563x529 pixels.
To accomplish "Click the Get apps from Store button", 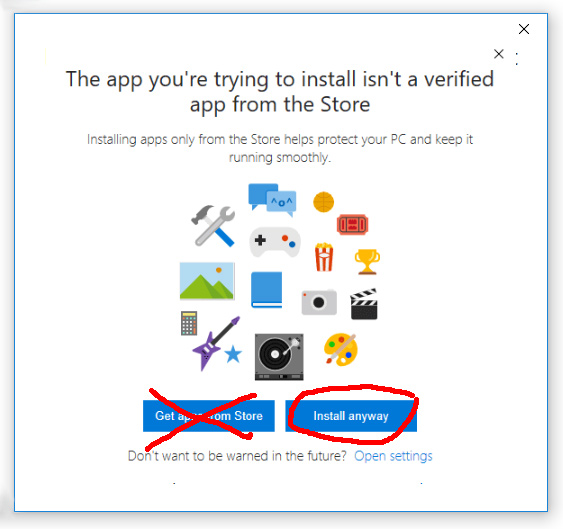I will [x=209, y=416].
